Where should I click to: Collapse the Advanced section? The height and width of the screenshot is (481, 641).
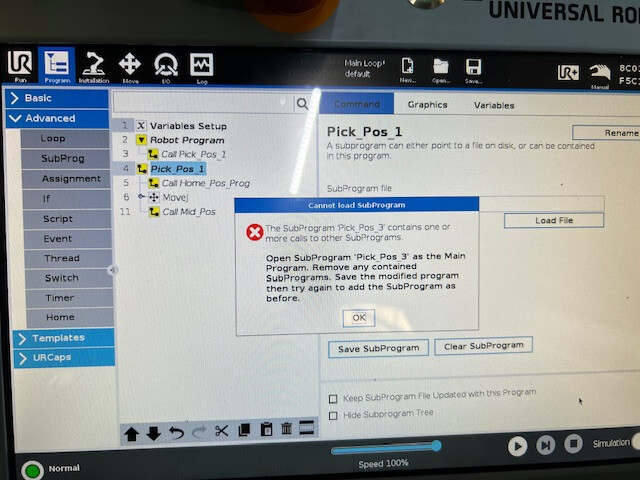point(58,119)
